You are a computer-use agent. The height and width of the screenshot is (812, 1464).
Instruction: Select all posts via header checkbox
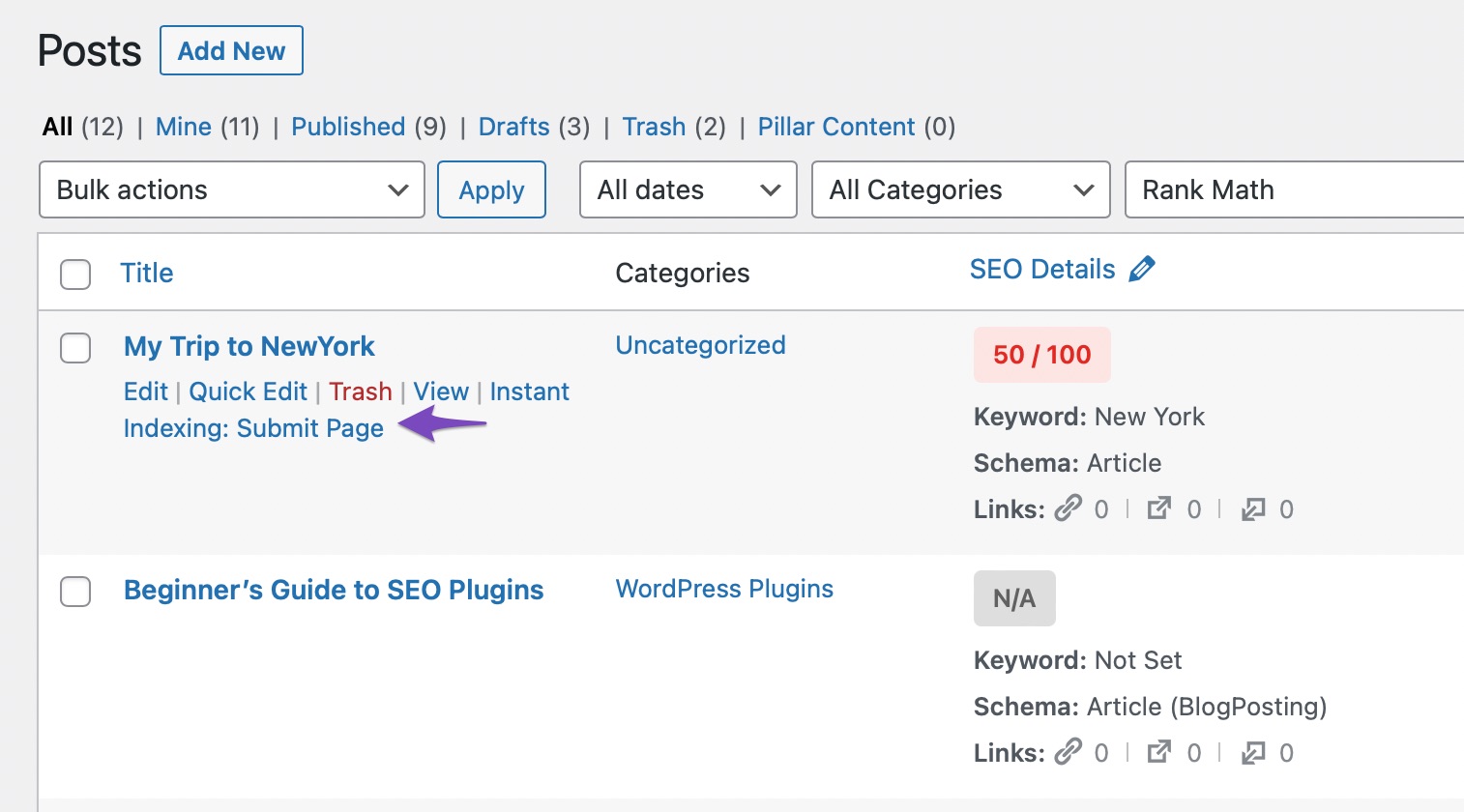tap(74, 275)
